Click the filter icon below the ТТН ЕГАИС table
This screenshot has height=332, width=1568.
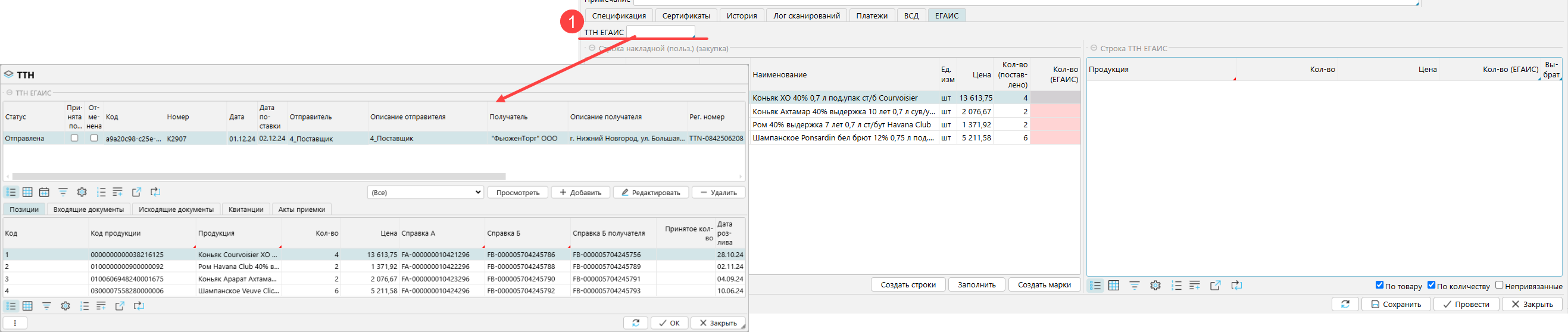(x=63, y=192)
